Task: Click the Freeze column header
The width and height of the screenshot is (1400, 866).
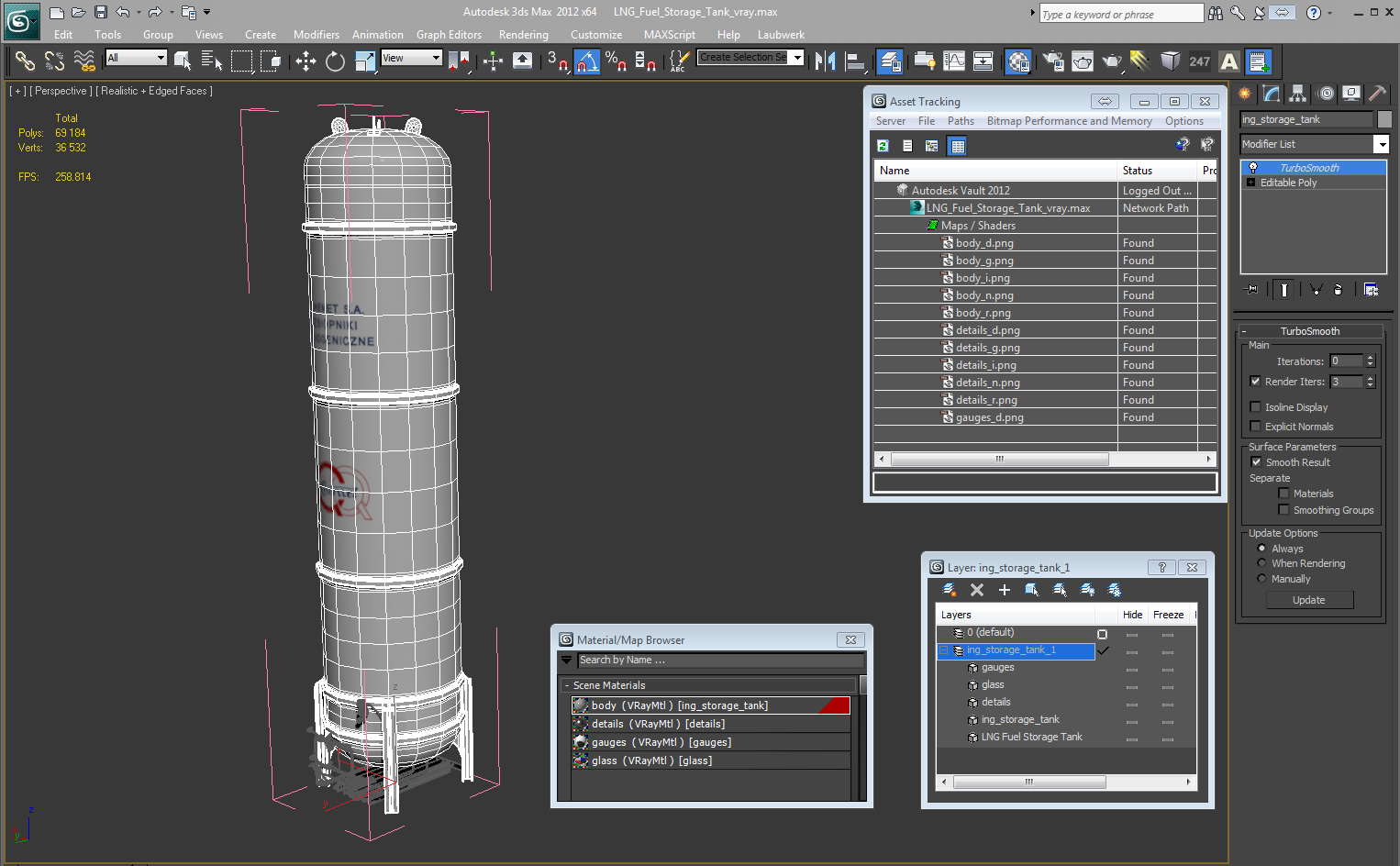Action: click(1168, 615)
